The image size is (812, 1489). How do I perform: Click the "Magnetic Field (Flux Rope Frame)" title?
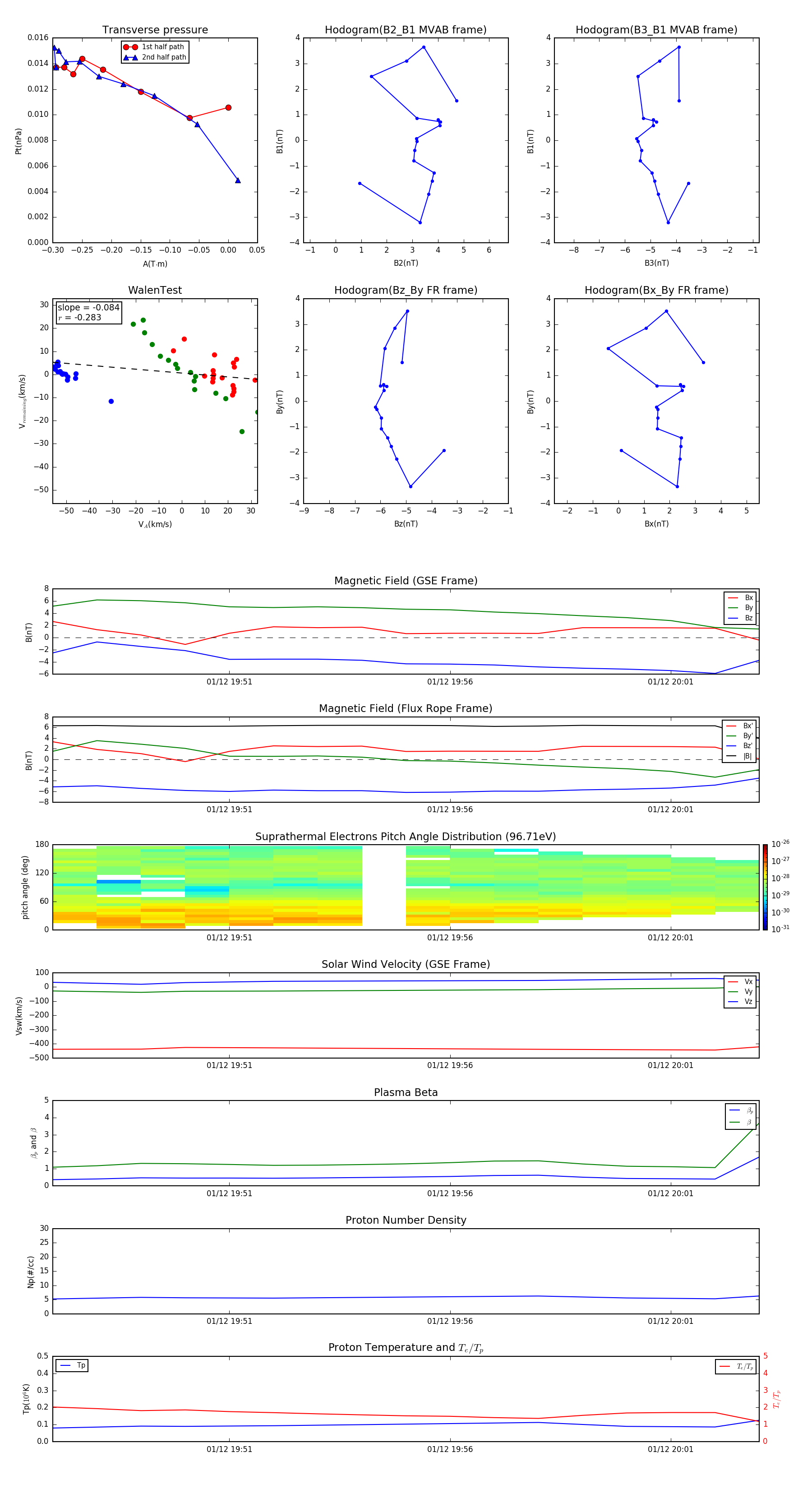pyautogui.click(x=406, y=709)
